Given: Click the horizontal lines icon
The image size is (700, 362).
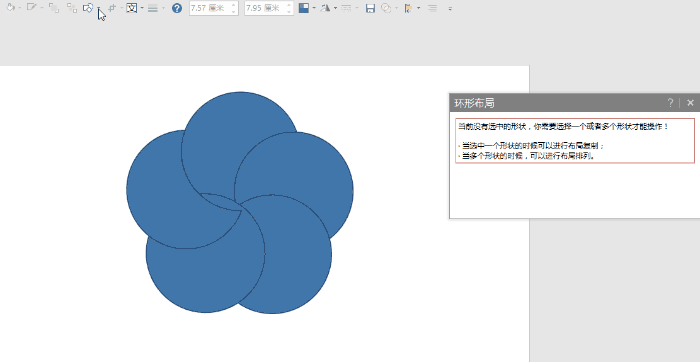Looking at the screenshot, I should coord(153,8).
